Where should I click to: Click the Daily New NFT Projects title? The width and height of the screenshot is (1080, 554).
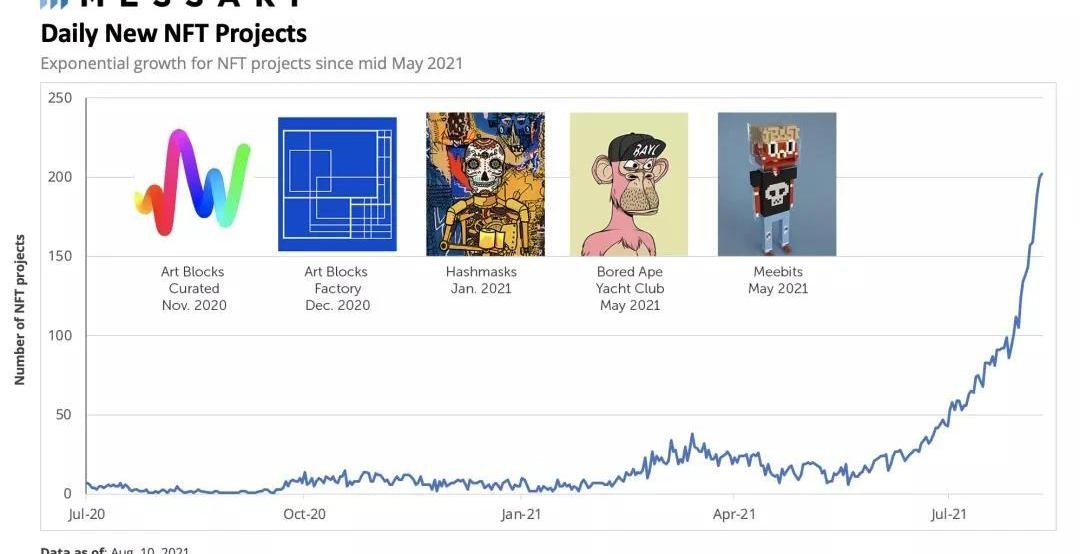(173, 33)
